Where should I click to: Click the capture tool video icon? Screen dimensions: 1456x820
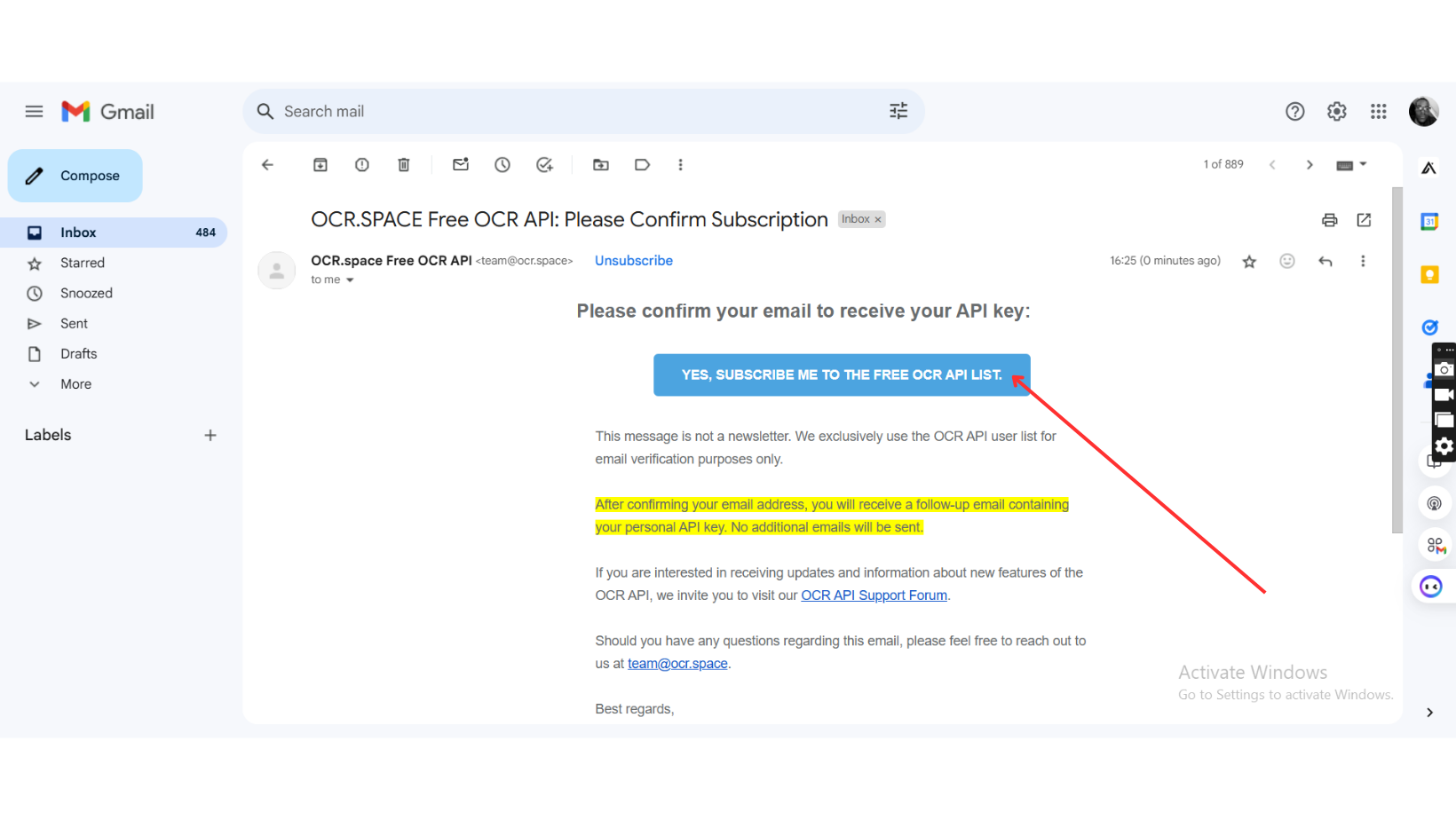pos(1444,395)
